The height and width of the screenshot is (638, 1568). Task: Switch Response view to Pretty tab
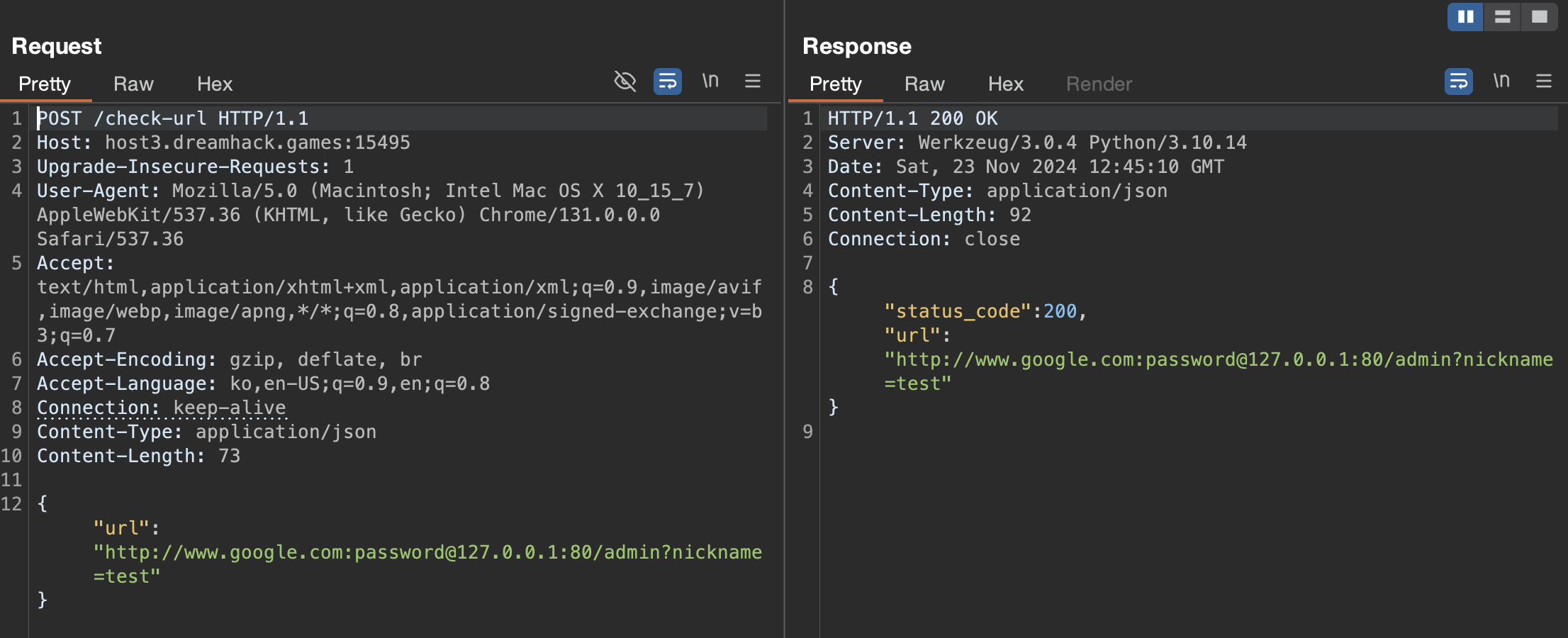[x=836, y=84]
